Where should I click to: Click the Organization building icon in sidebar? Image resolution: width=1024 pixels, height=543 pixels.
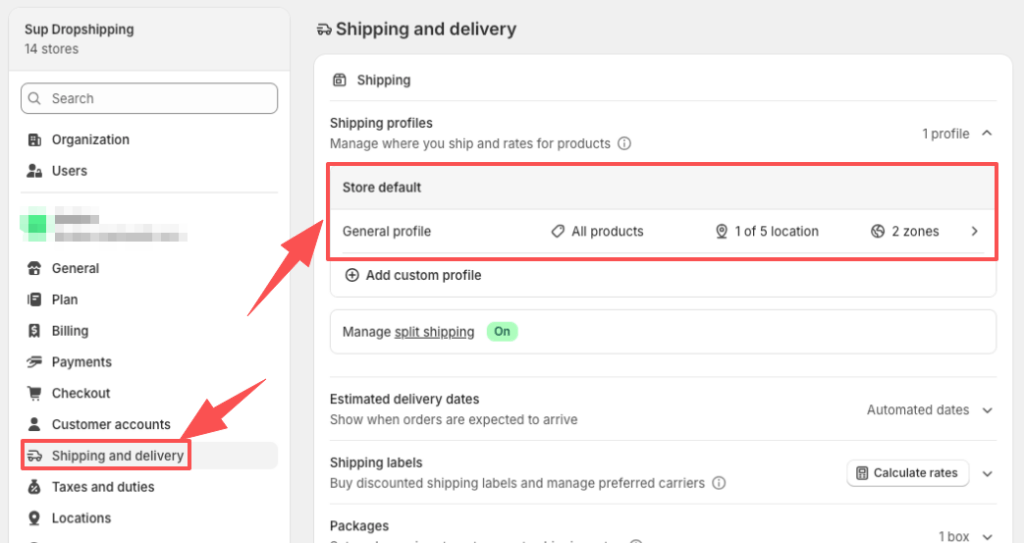[35, 140]
